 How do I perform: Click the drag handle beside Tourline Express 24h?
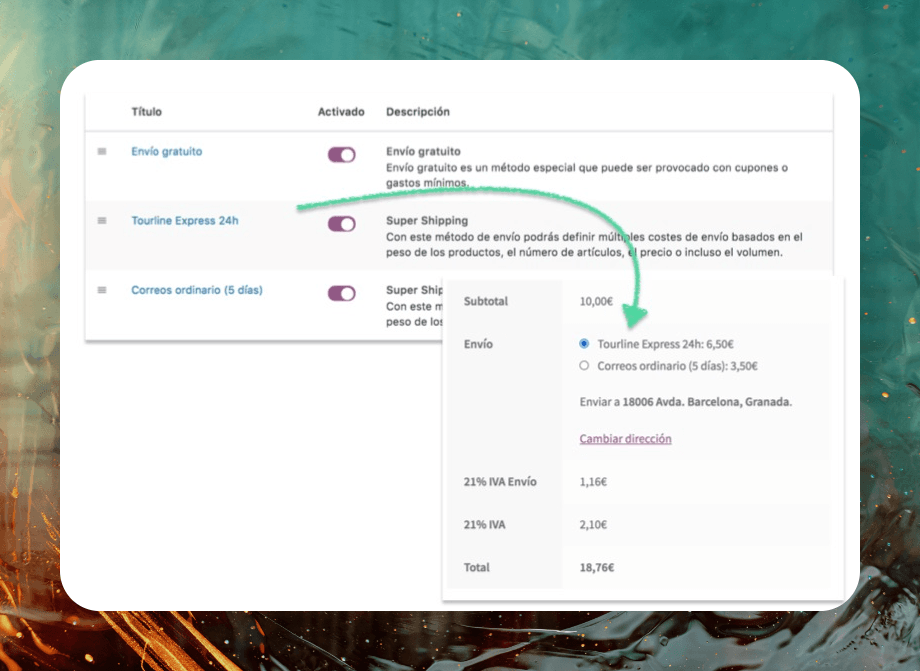pyautogui.click(x=101, y=221)
